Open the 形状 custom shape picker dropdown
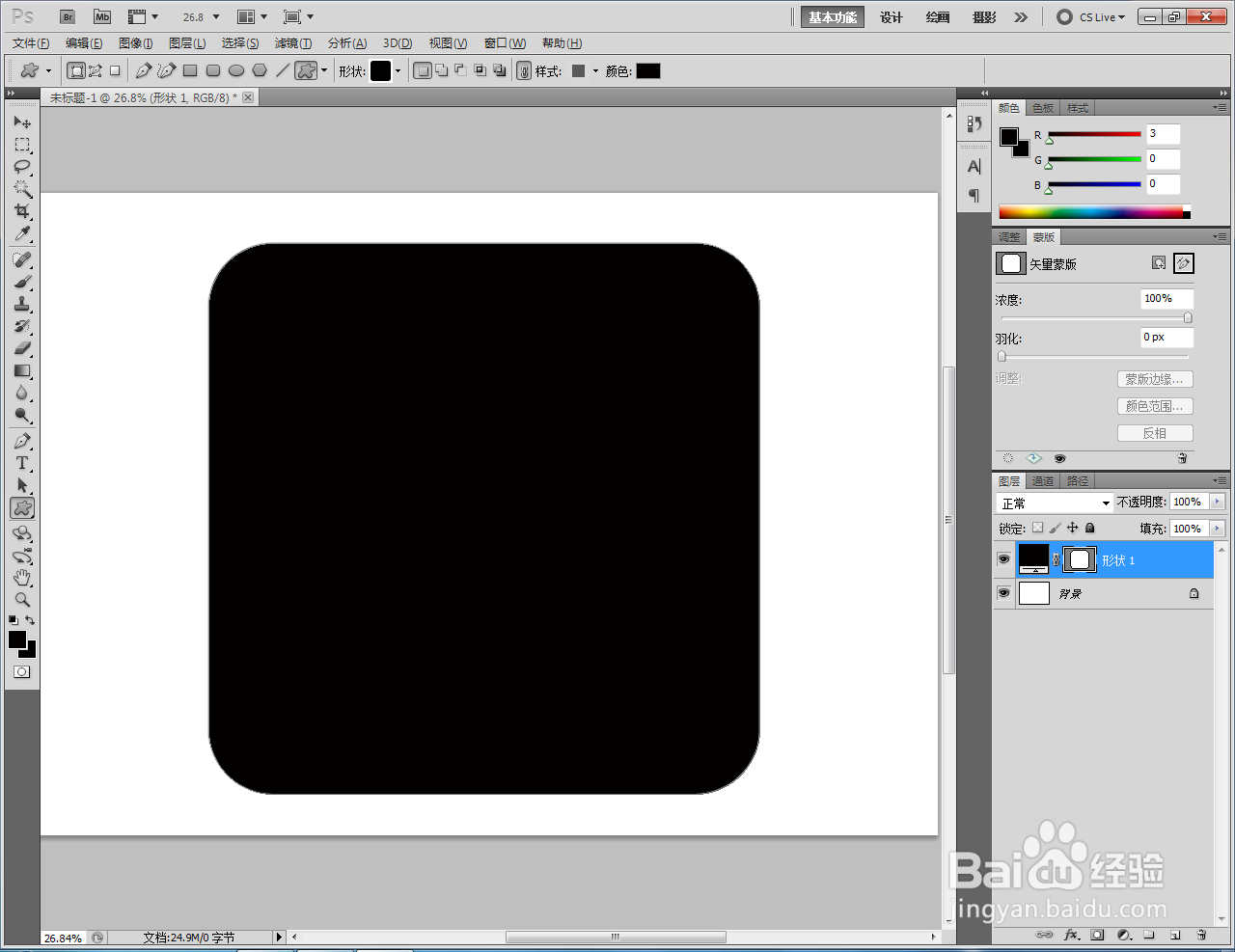 coord(398,70)
